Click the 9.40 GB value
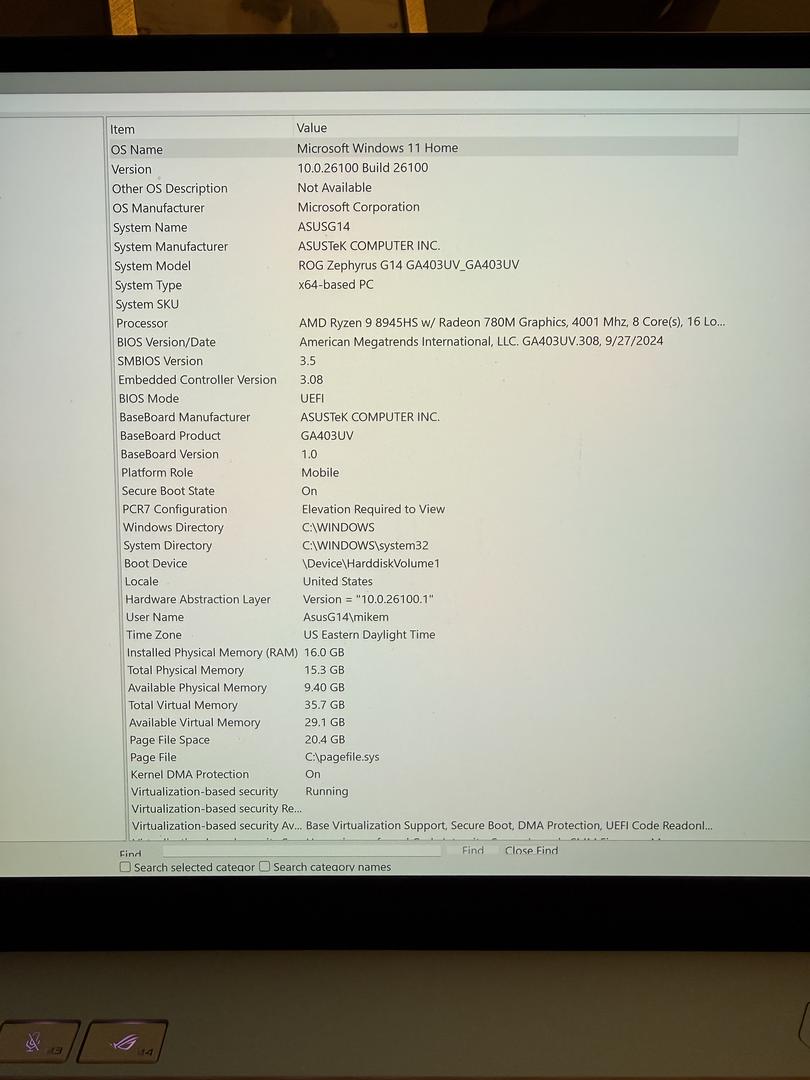 click(x=324, y=687)
